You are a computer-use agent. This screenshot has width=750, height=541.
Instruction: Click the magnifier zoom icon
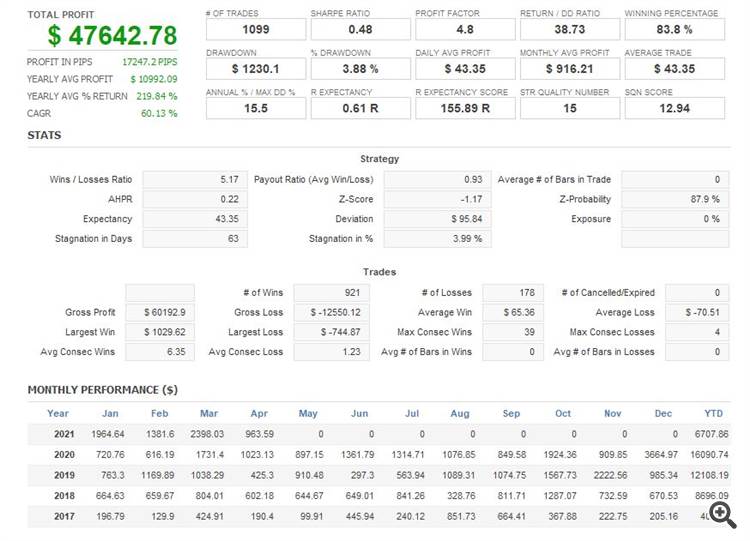point(723,515)
